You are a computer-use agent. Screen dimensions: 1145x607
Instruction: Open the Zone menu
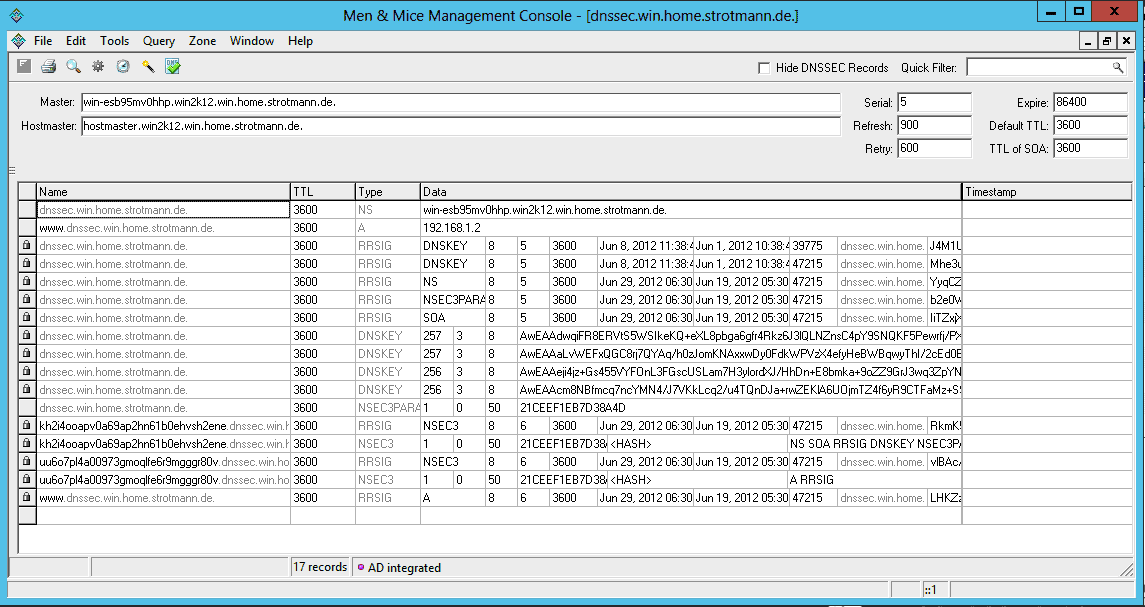coord(202,41)
